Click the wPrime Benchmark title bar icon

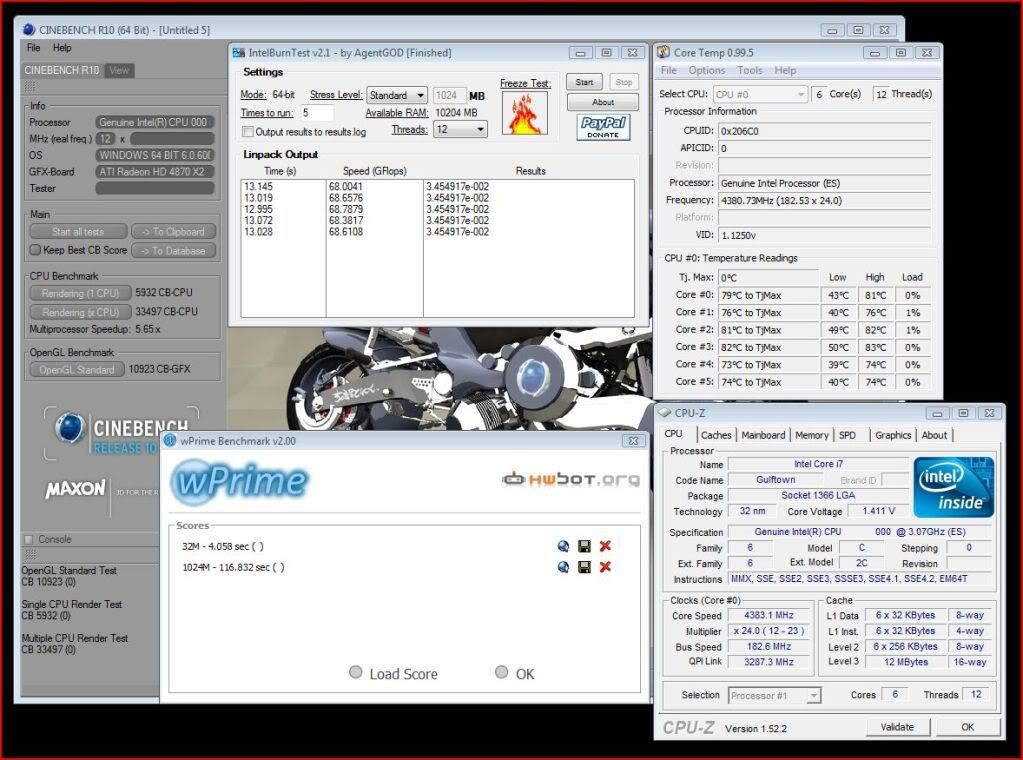[x=170, y=440]
